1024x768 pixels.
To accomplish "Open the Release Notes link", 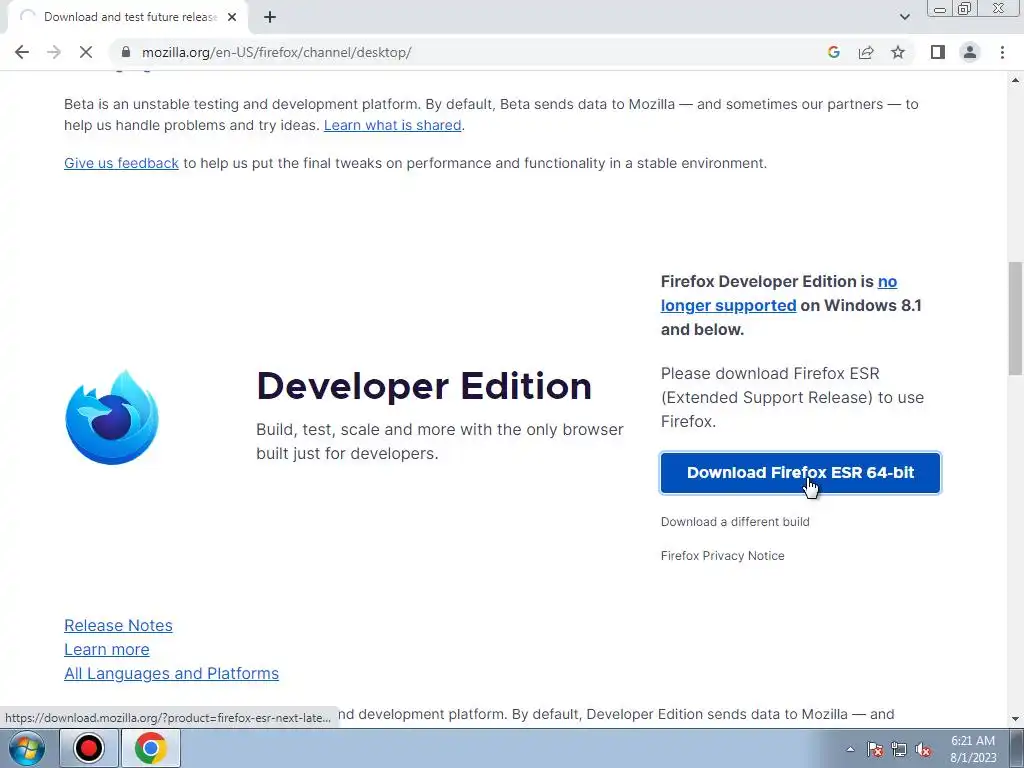I will click(x=118, y=625).
